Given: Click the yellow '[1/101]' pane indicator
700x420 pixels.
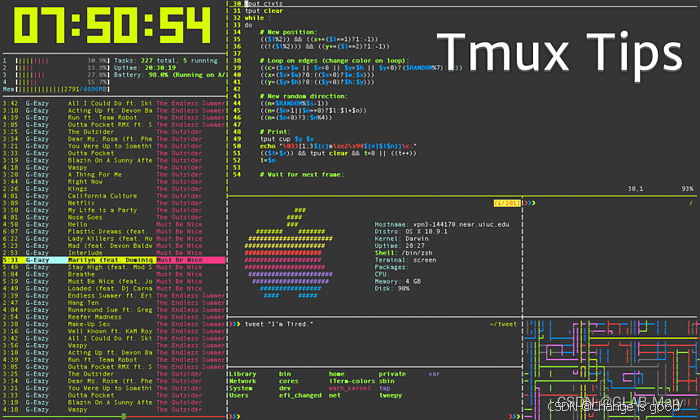Looking at the screenshot, I should click(507, 203).
